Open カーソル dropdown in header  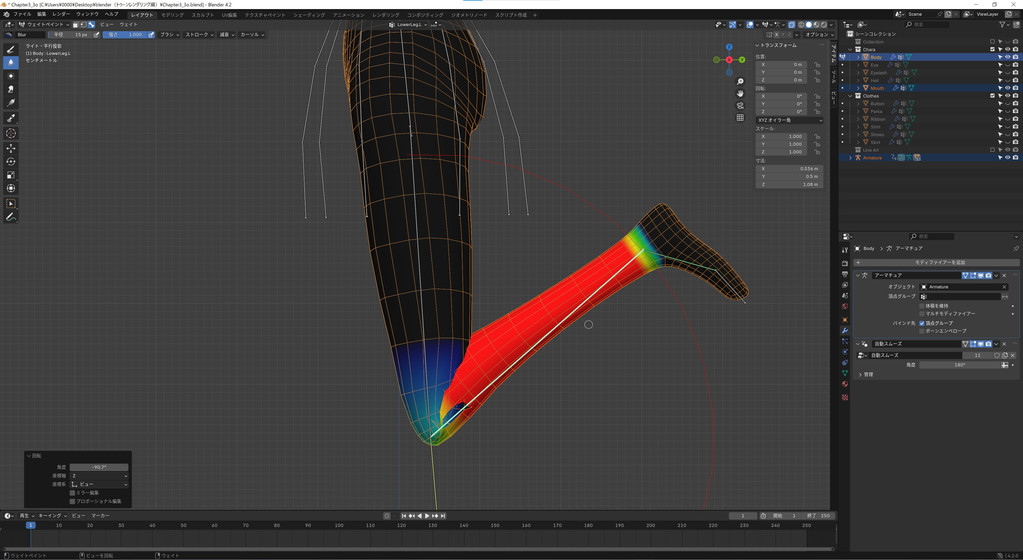pyautogui.click(x=252, y=35)
